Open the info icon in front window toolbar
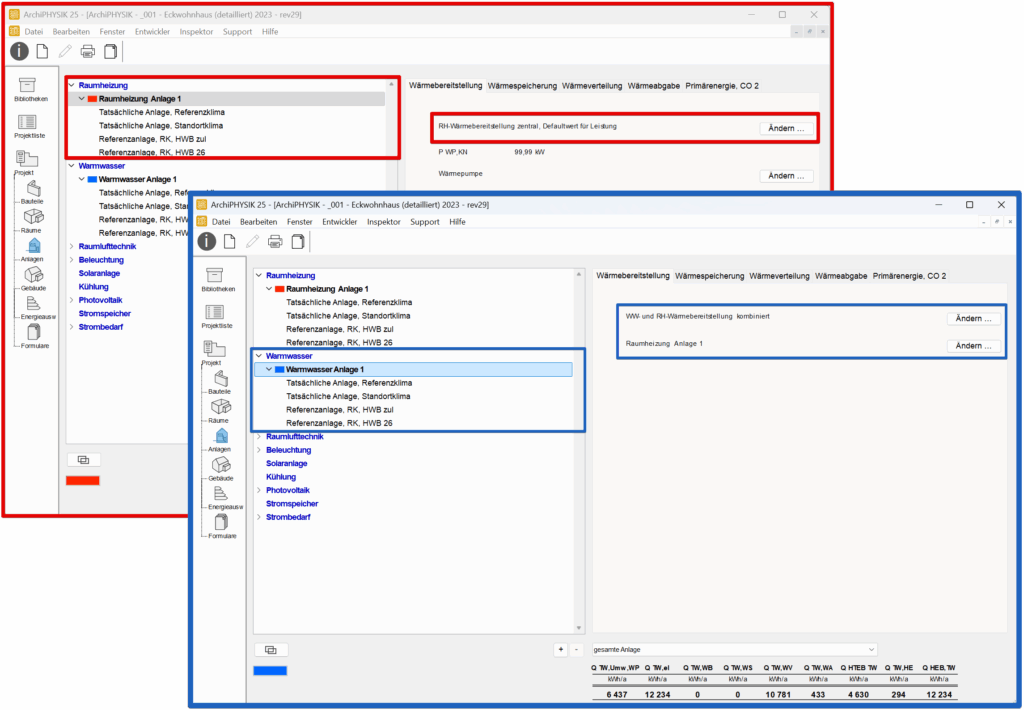 tap(207, 242)
